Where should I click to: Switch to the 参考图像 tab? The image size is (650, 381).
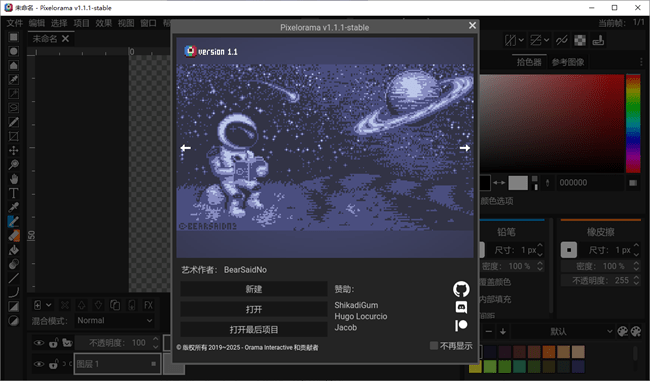coord(568,62)
